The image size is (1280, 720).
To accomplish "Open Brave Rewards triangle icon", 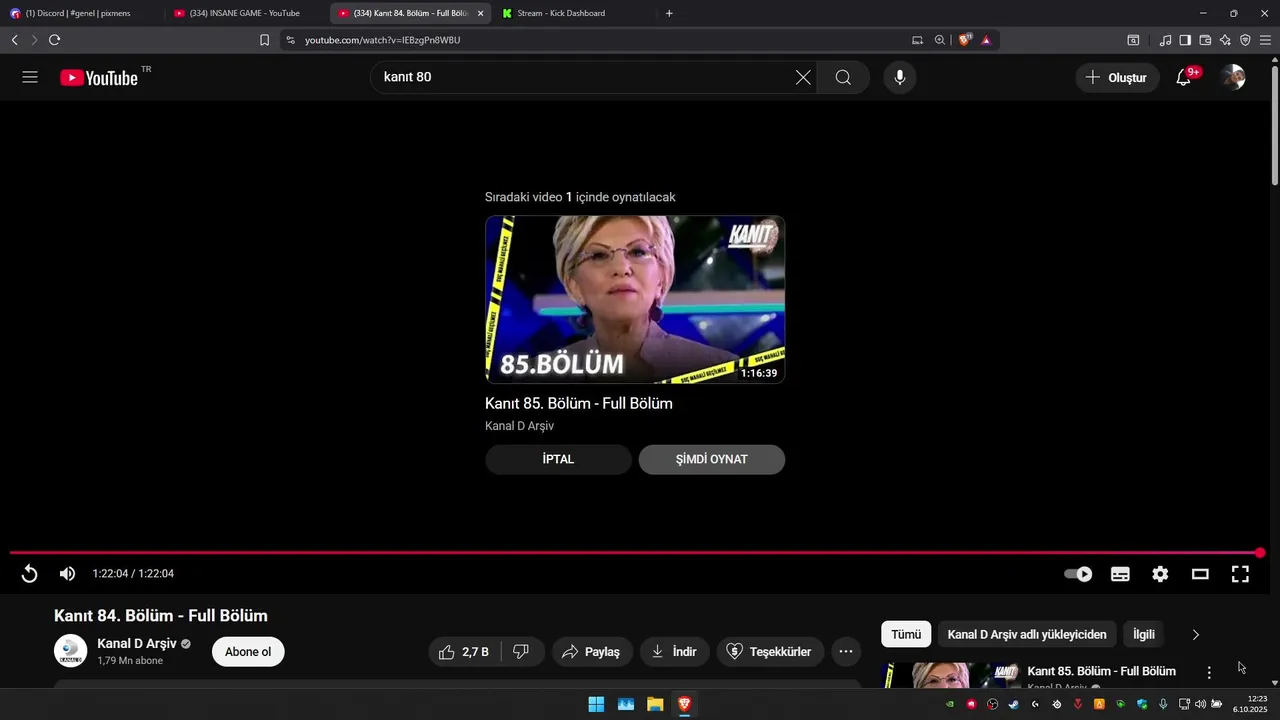I will tap(986, 40).
